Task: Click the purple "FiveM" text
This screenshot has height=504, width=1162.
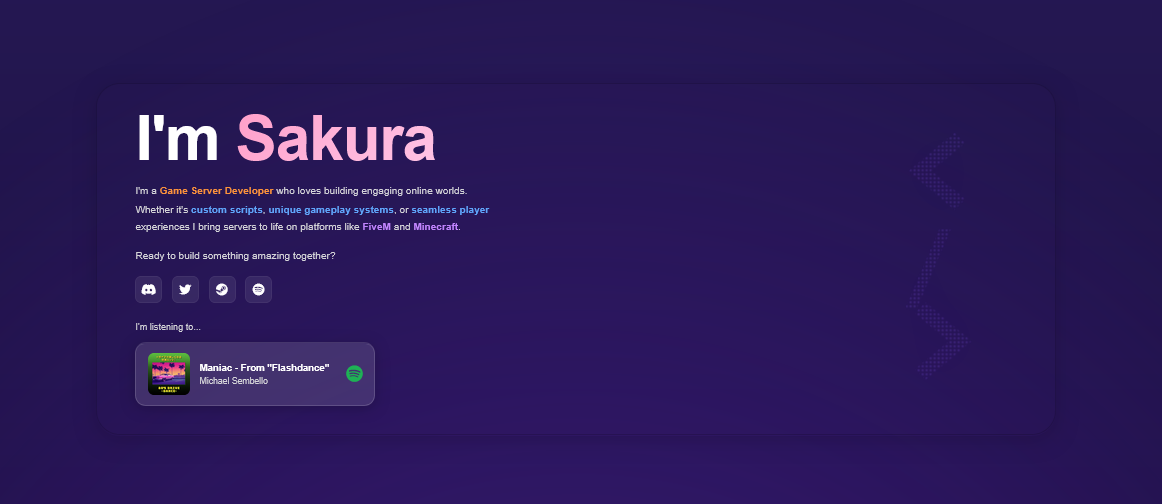Action: pos(376,227)
